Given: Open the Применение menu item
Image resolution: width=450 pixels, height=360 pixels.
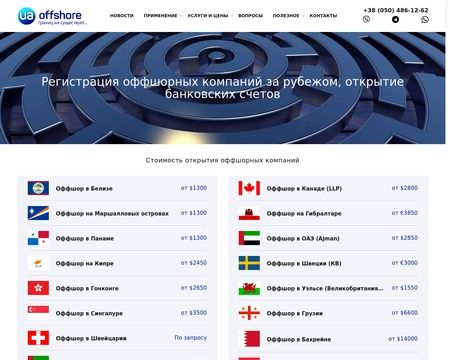Looking at the screenshot, I should pyautogui.click(x=160, y=16).
